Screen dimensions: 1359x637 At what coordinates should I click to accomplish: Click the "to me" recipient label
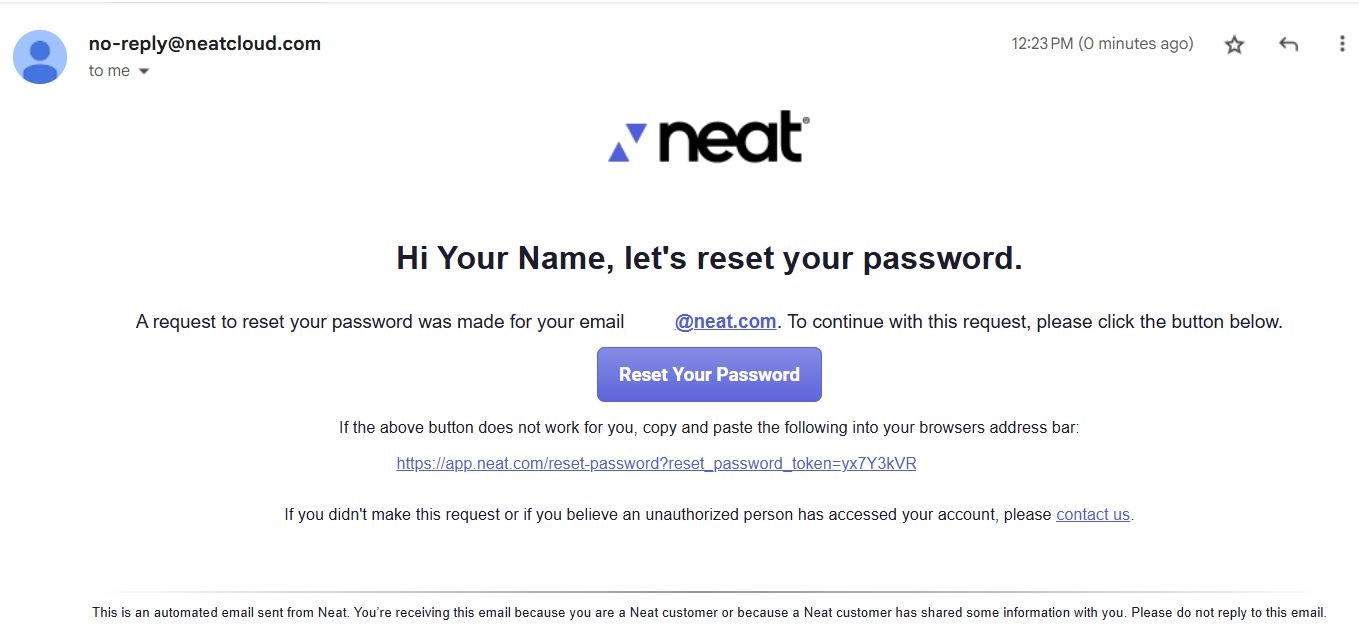[109, 71]
